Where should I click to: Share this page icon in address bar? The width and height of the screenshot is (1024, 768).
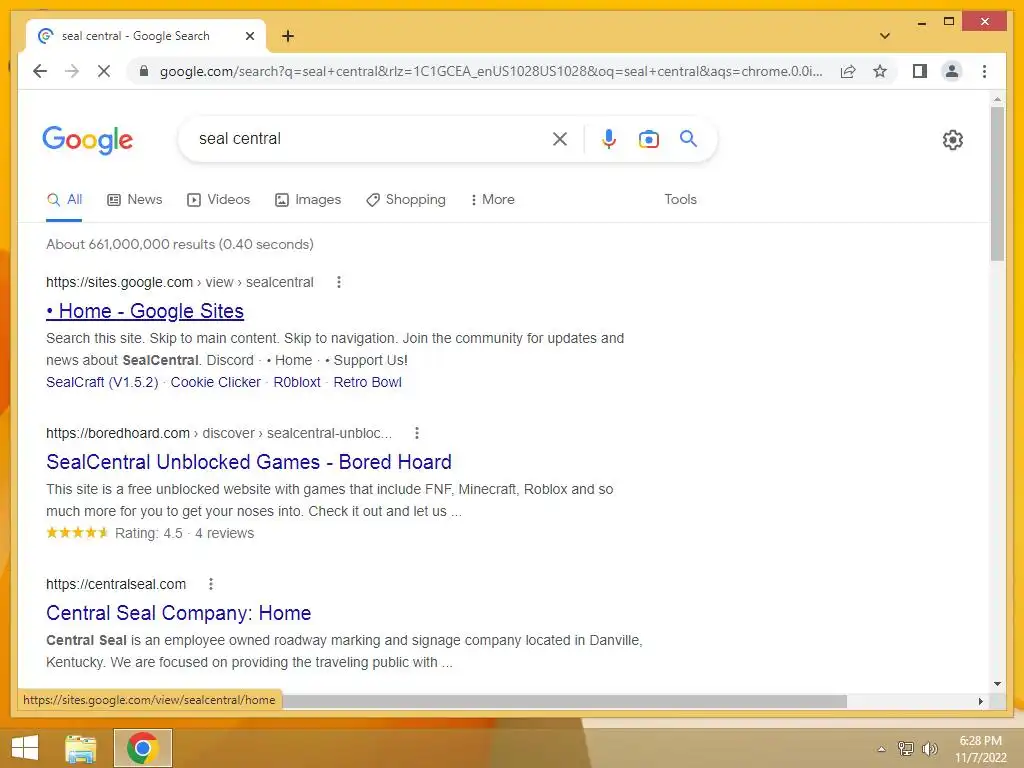coord(848,71)
